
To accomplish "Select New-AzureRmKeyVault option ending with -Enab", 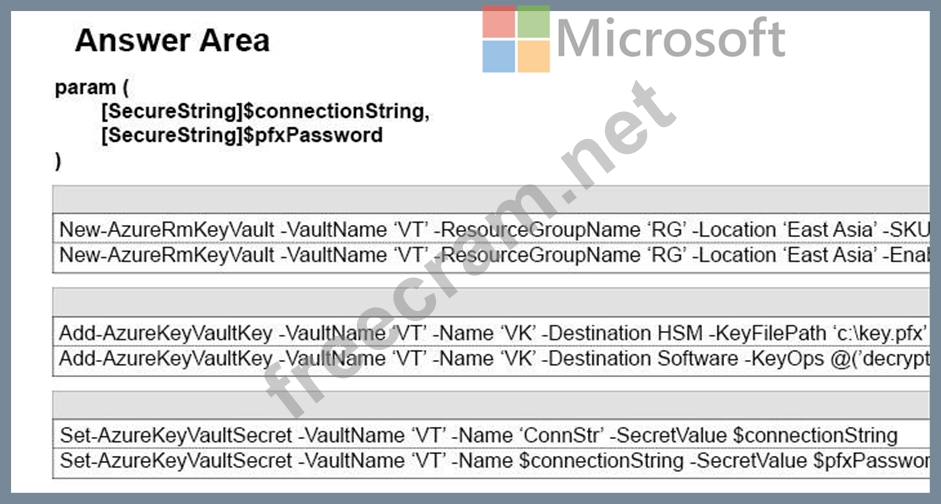I will (492, 254).
